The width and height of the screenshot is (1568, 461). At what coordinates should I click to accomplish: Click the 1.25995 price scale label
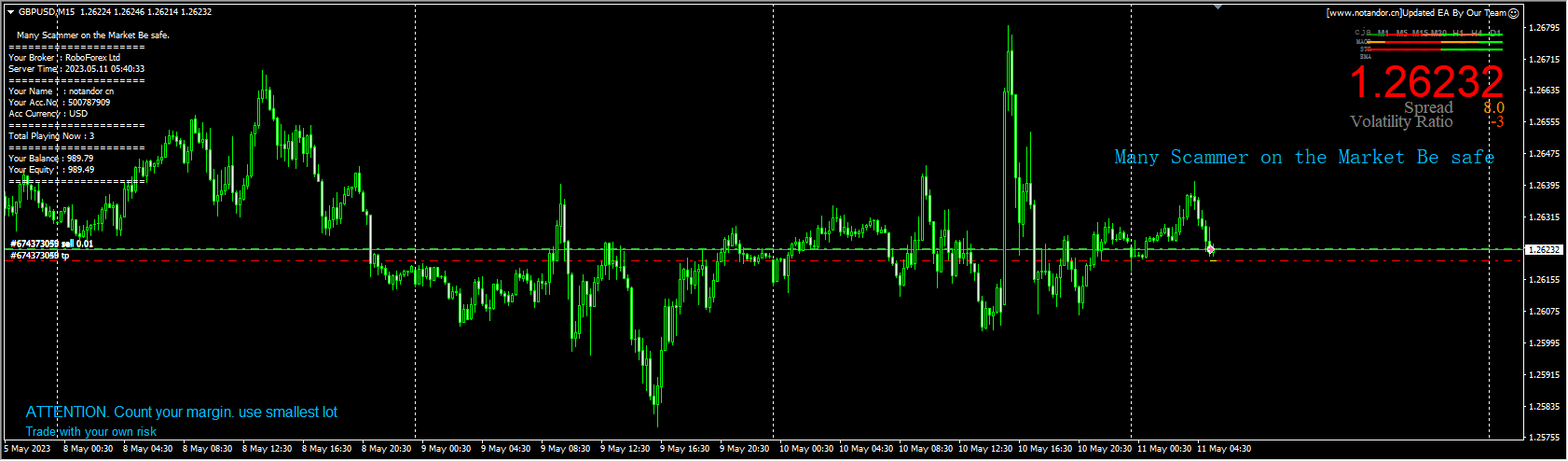(x=1545, y=343)
